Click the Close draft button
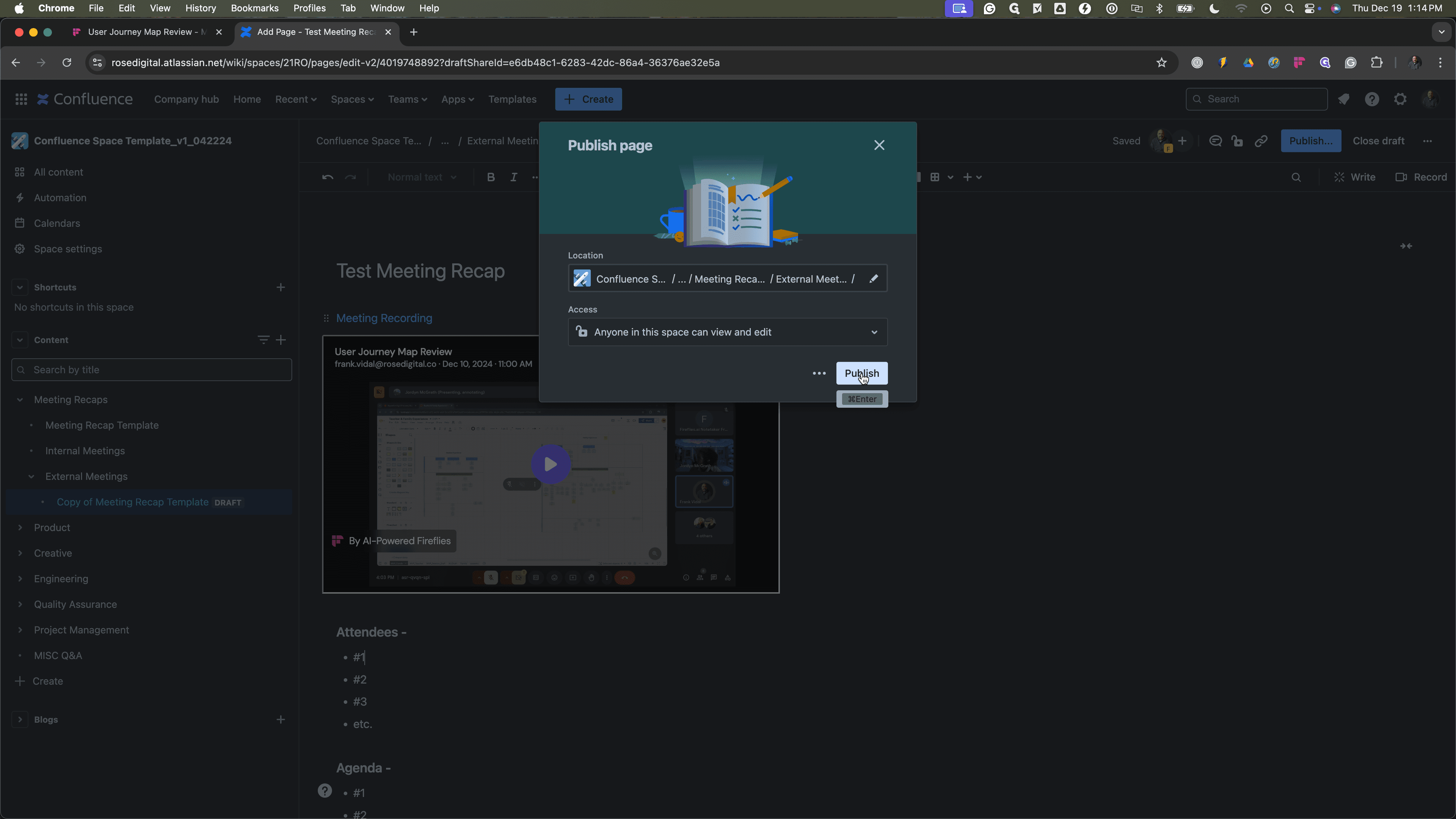Image resolution: width=1456 pixels, height=819 pixels. click(1378, 141)
